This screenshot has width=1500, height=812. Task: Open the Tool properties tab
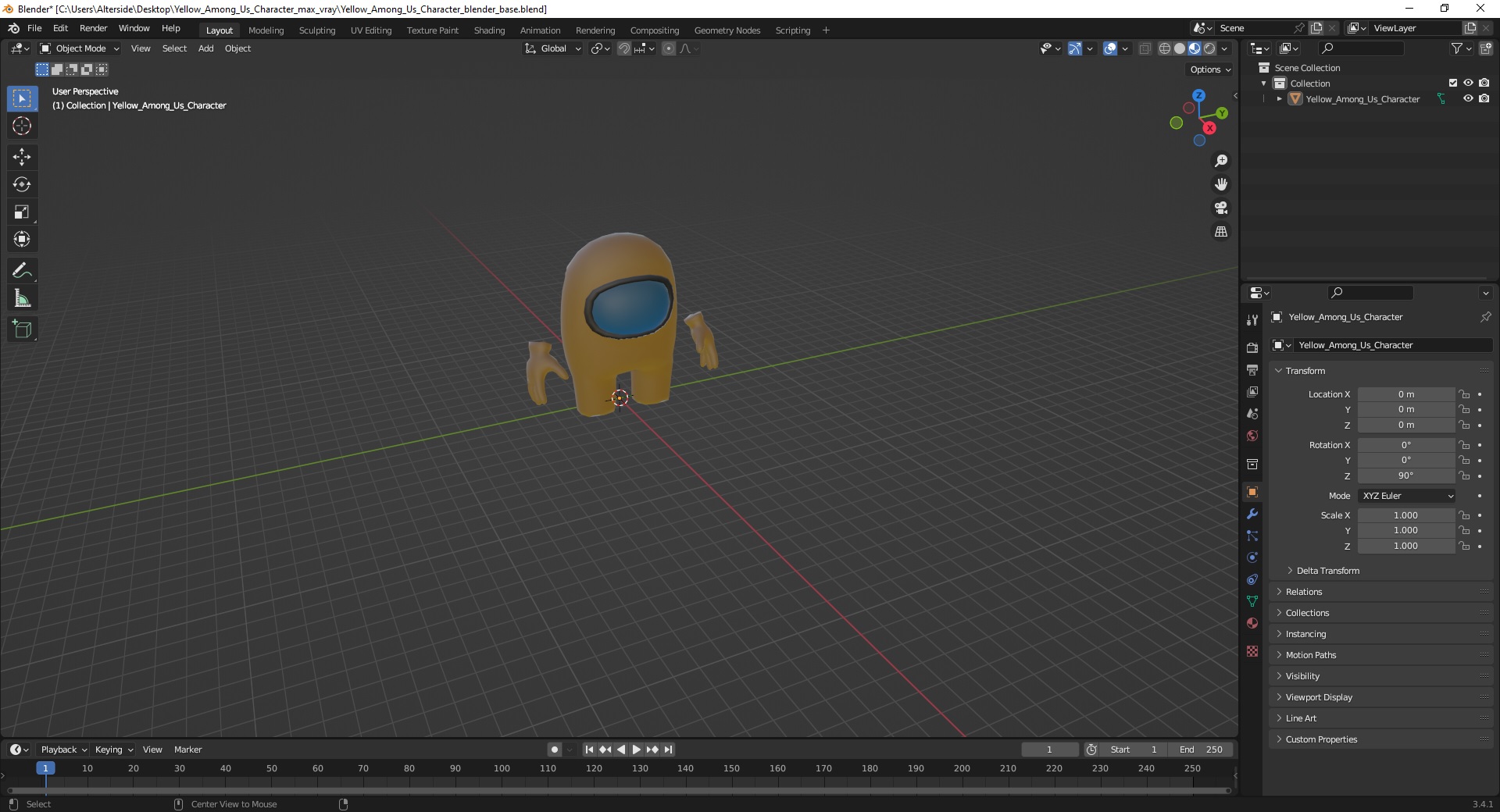1252,320
